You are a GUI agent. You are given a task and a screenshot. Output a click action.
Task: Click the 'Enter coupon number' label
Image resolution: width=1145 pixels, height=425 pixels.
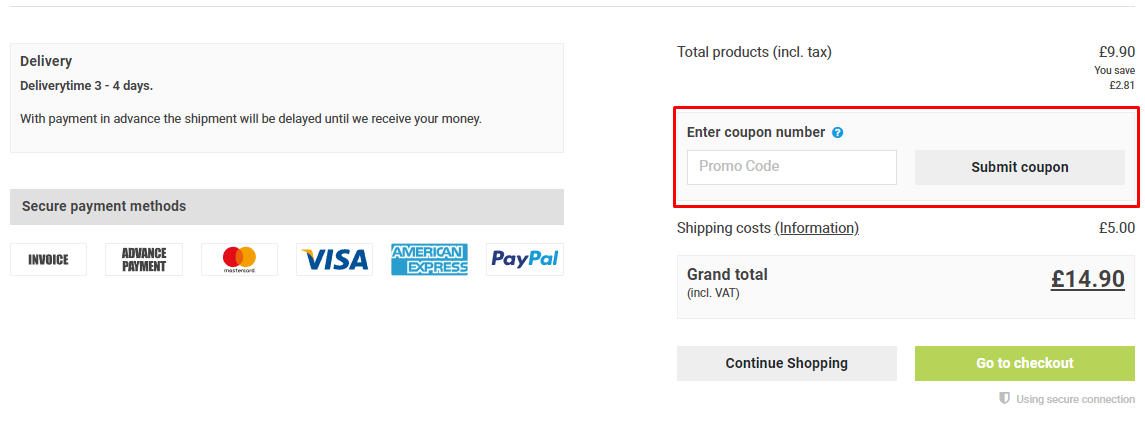tap(756, 133)
